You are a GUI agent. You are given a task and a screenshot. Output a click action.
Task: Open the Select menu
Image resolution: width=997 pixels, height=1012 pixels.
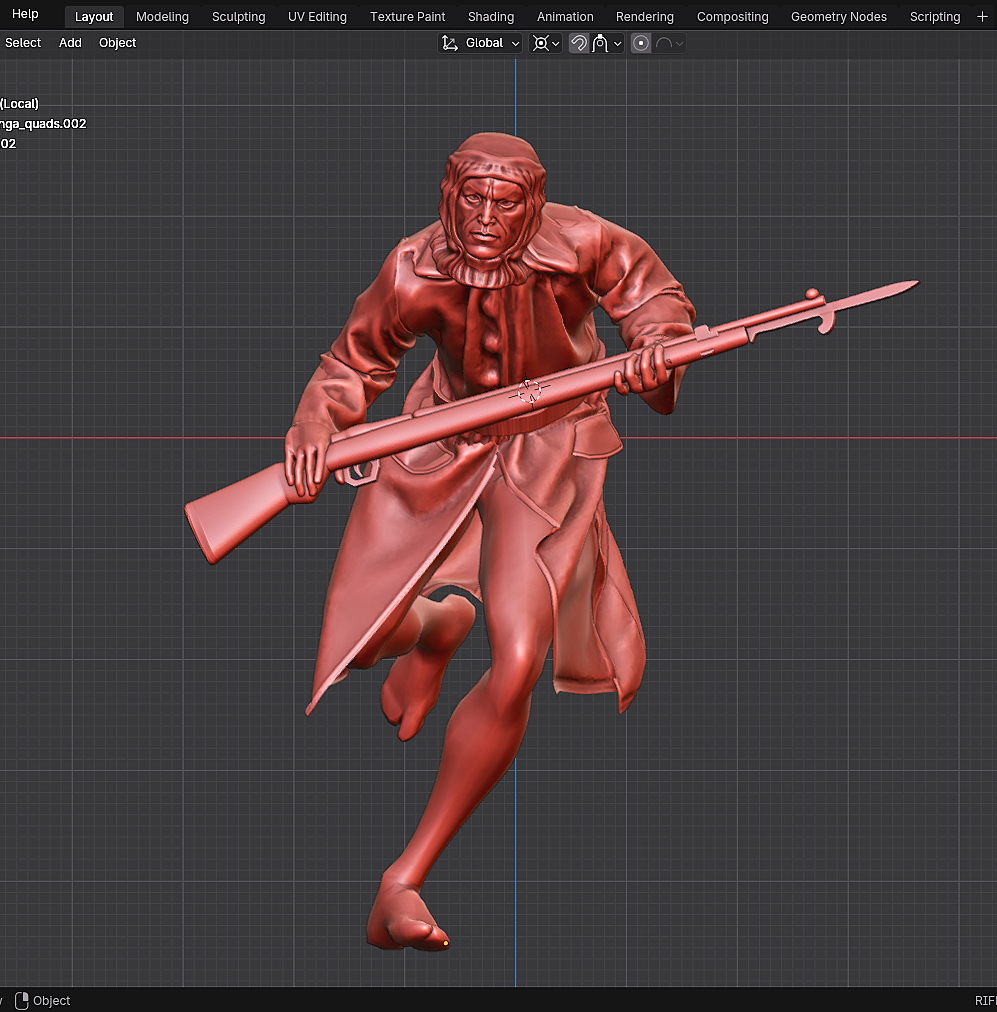click(23, 43)
